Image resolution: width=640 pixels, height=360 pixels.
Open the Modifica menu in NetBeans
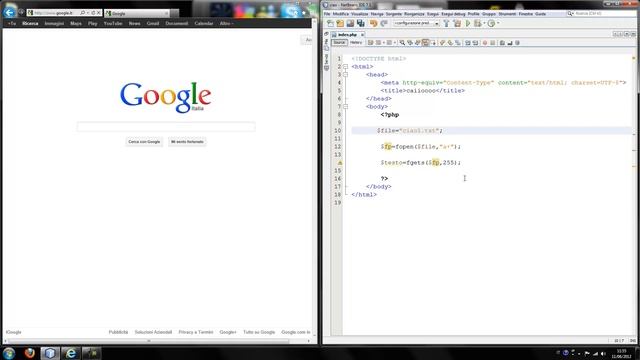[x=340, y=14]
